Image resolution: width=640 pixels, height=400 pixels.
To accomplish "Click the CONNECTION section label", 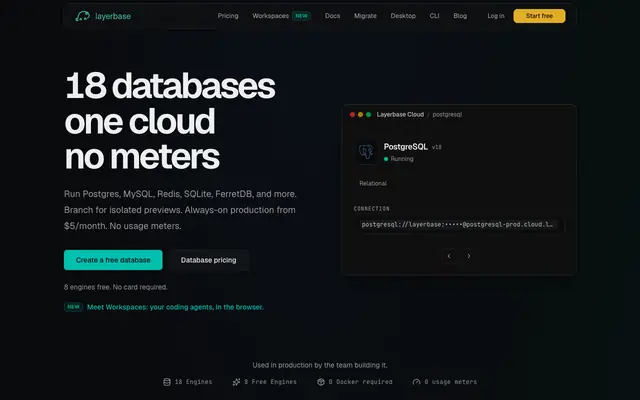I will [x=371, y=209].
